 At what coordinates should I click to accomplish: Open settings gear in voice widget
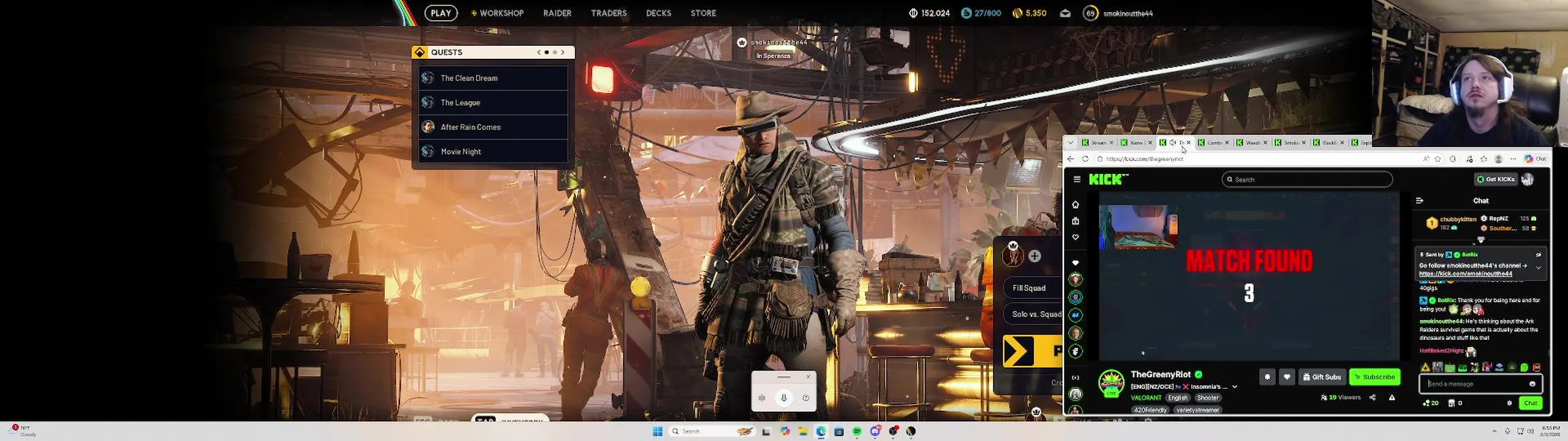pyautogui.click(x=762, y=398)
